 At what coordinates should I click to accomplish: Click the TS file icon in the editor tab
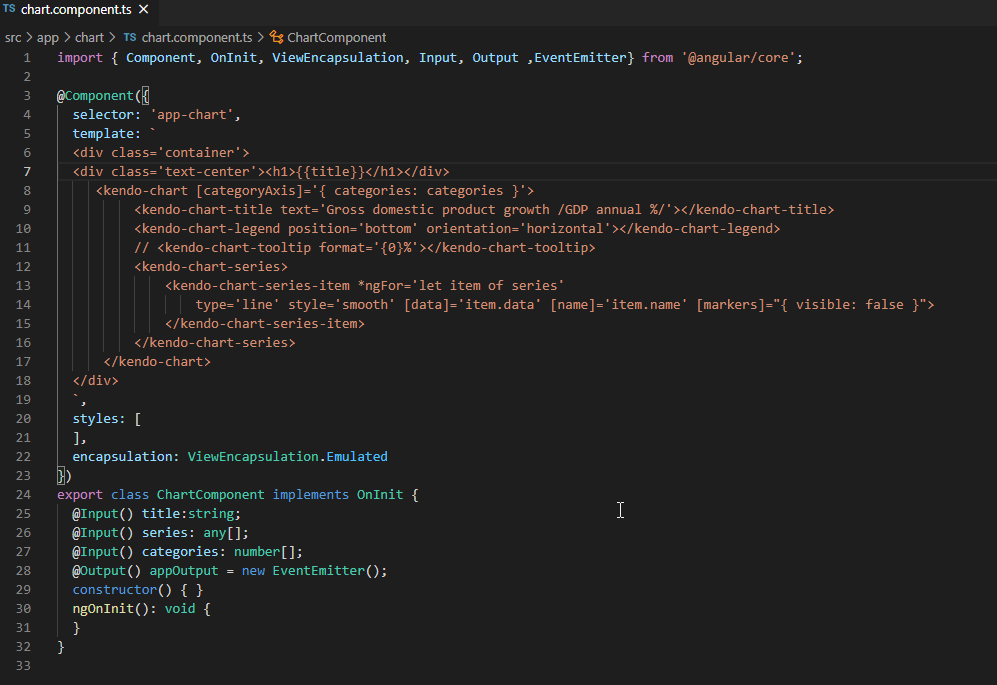click(9, 10)
